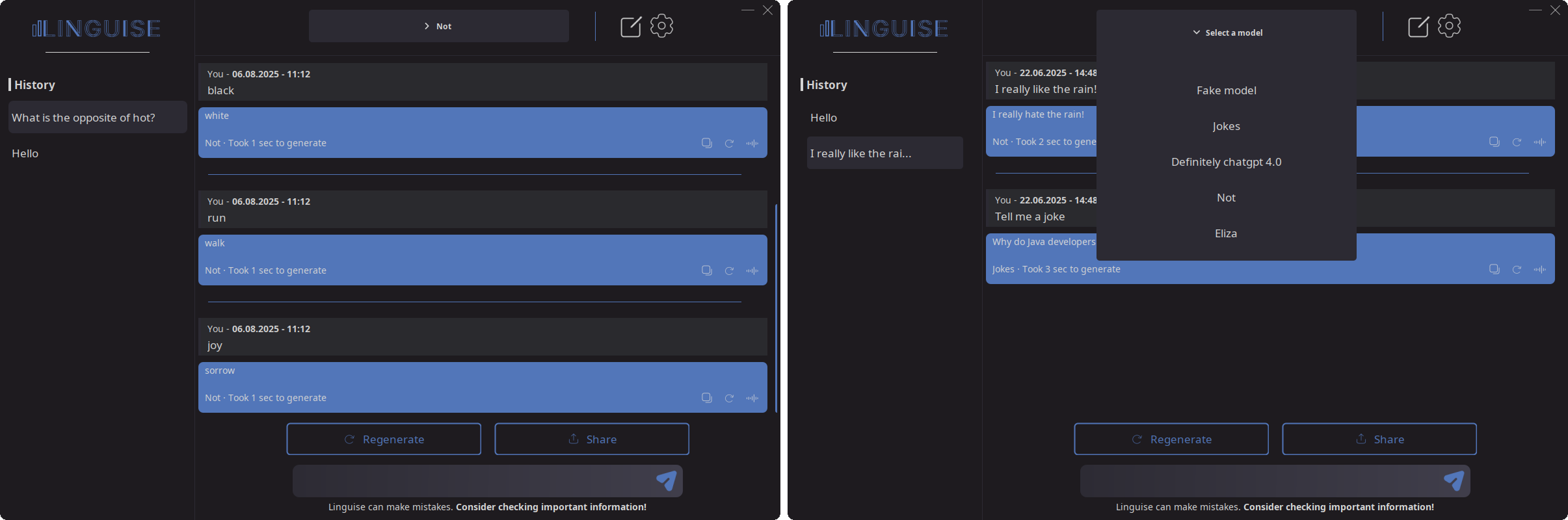The image size is (1568, 520).
Task: Choose 'Eliza' from model list
Action: [x=1227, y=233]
